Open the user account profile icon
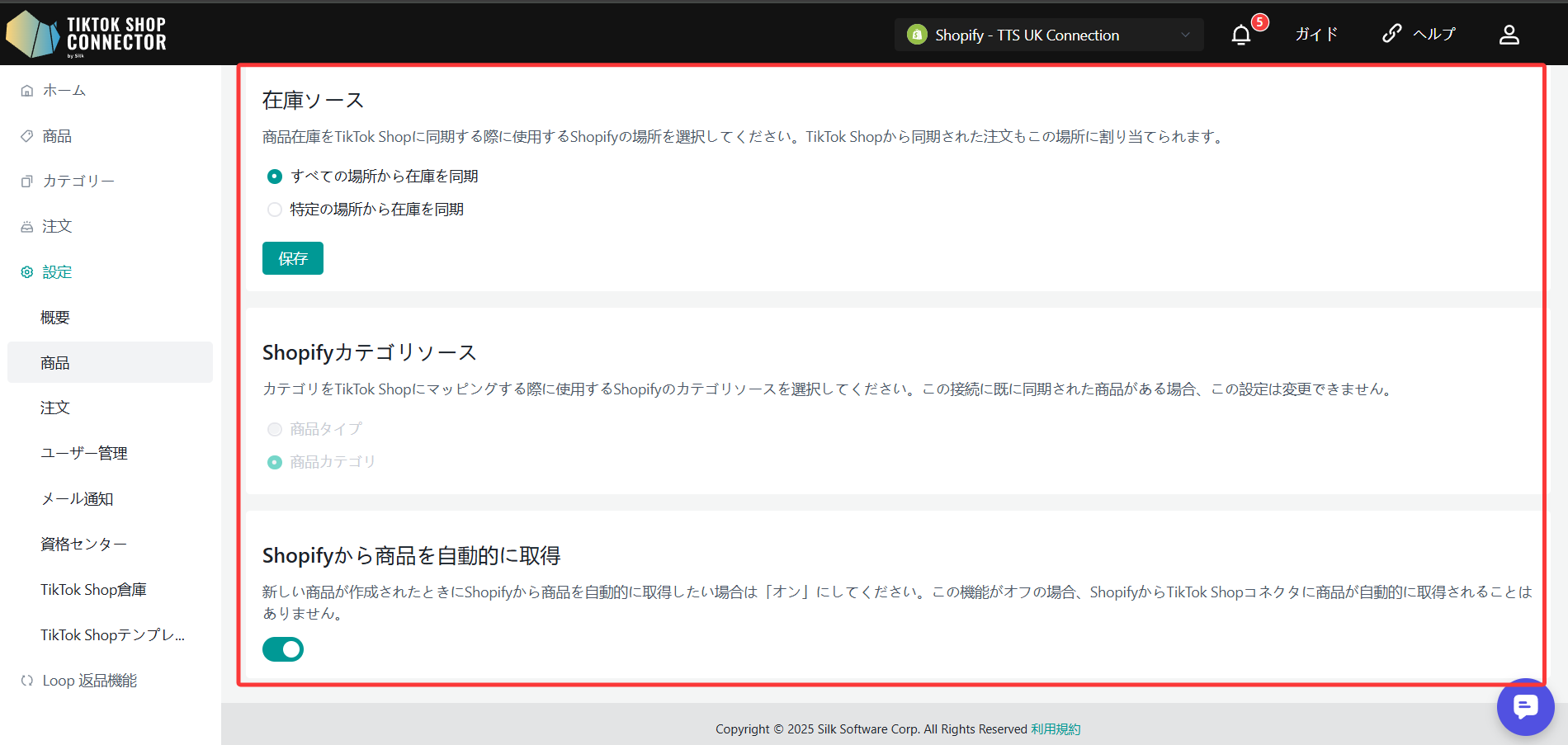This screenshot has height=745, width=1568. pyautogui.click(x=1509, y=35)
